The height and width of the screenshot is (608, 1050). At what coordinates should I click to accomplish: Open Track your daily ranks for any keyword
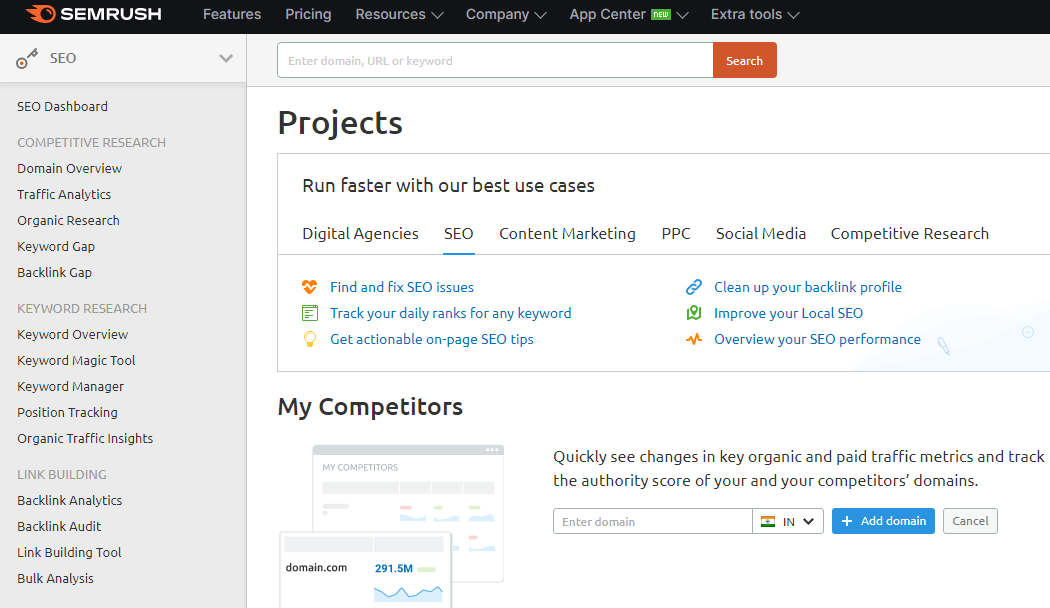pyautogui.click(x=451, y=313)
